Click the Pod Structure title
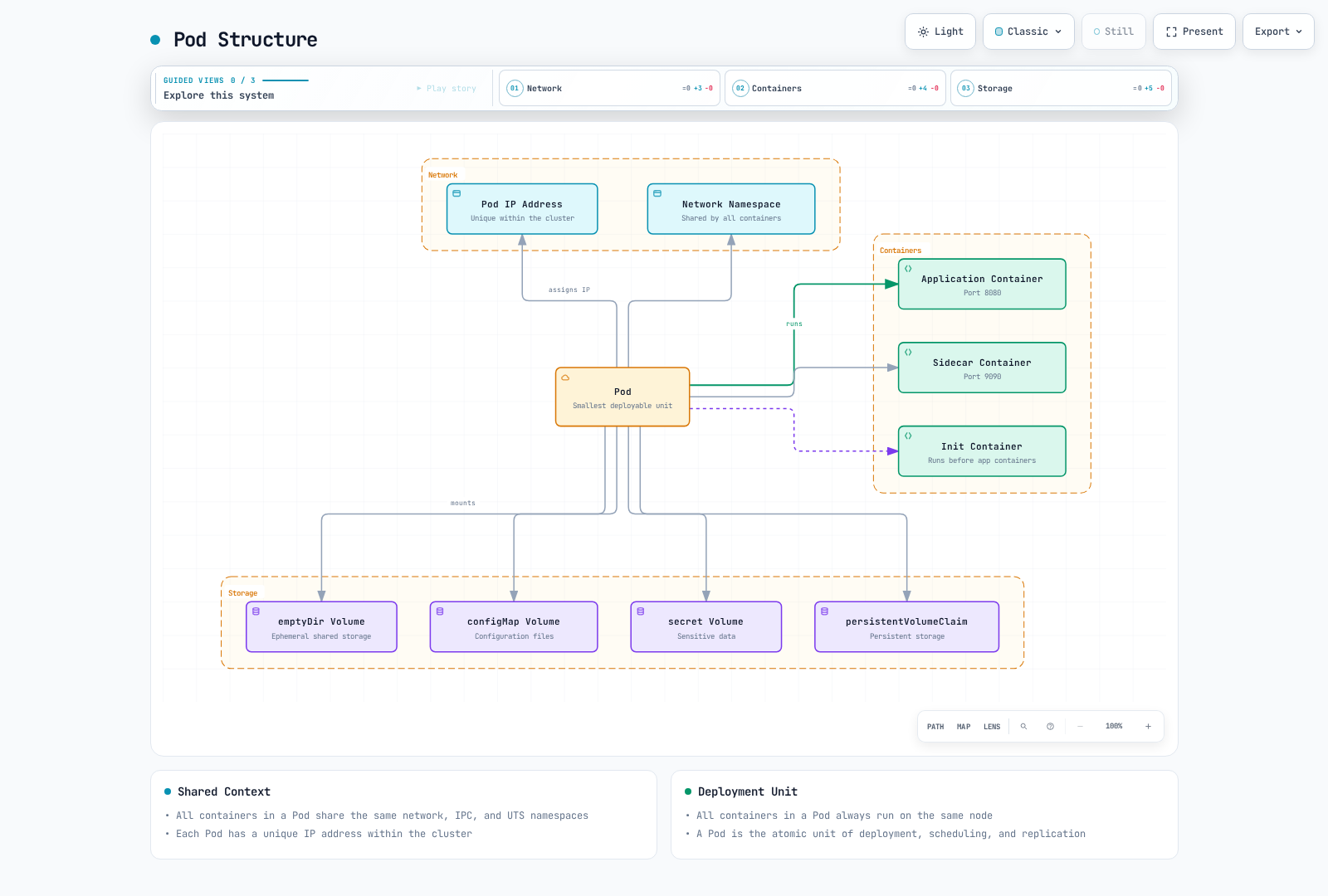 [x=245, y=40]
